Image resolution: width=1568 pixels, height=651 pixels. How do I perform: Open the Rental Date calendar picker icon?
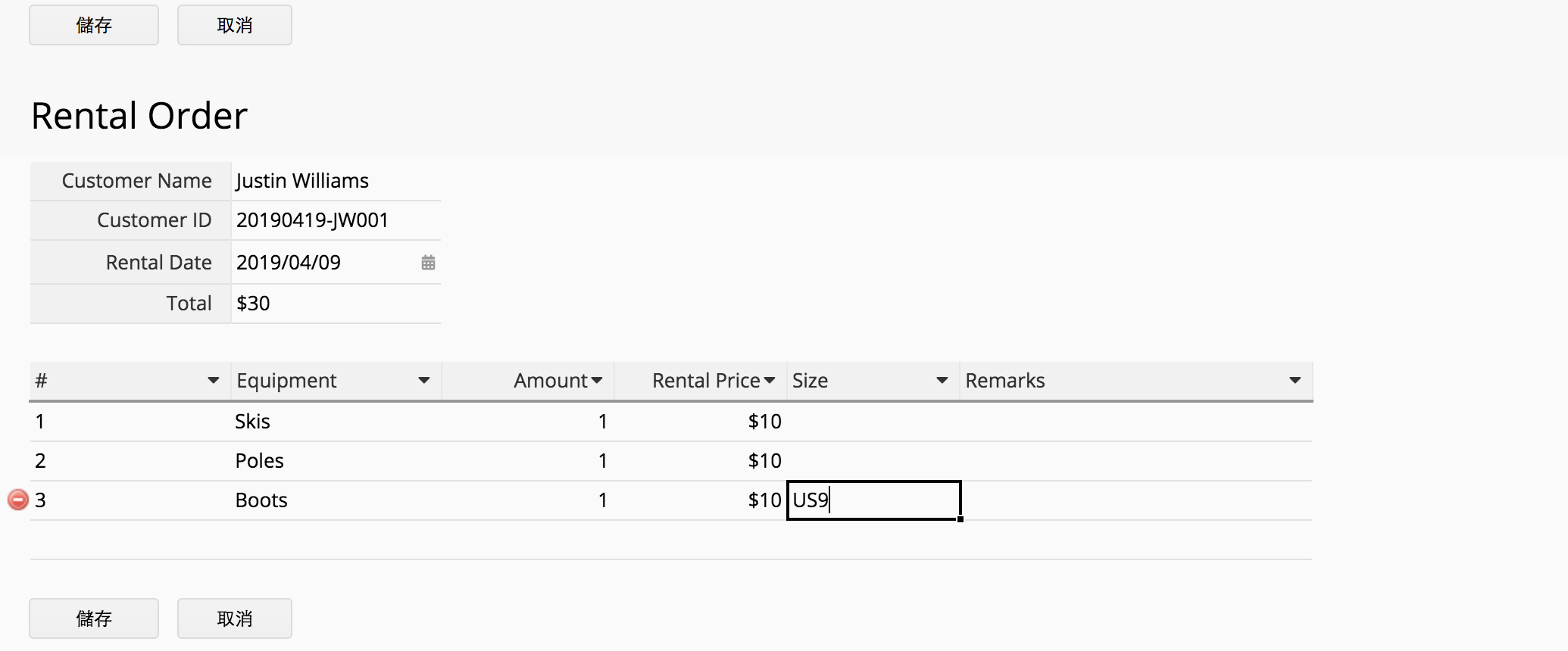tap(428, 263)
